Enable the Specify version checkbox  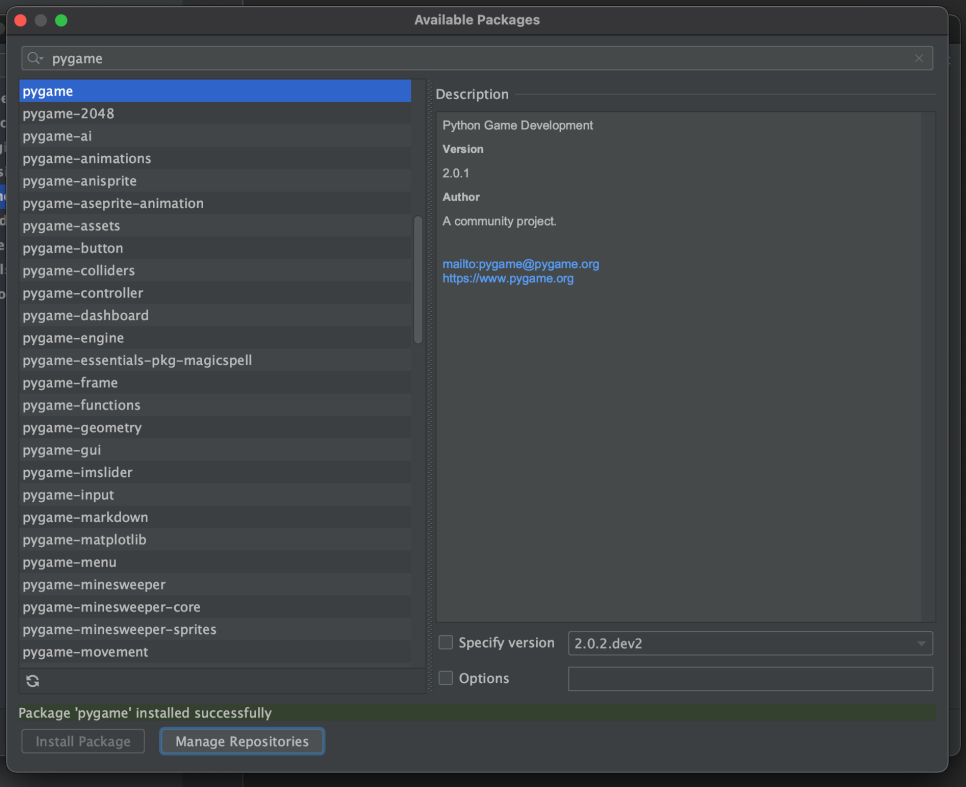pyautogui.click(x=445, y=642)
